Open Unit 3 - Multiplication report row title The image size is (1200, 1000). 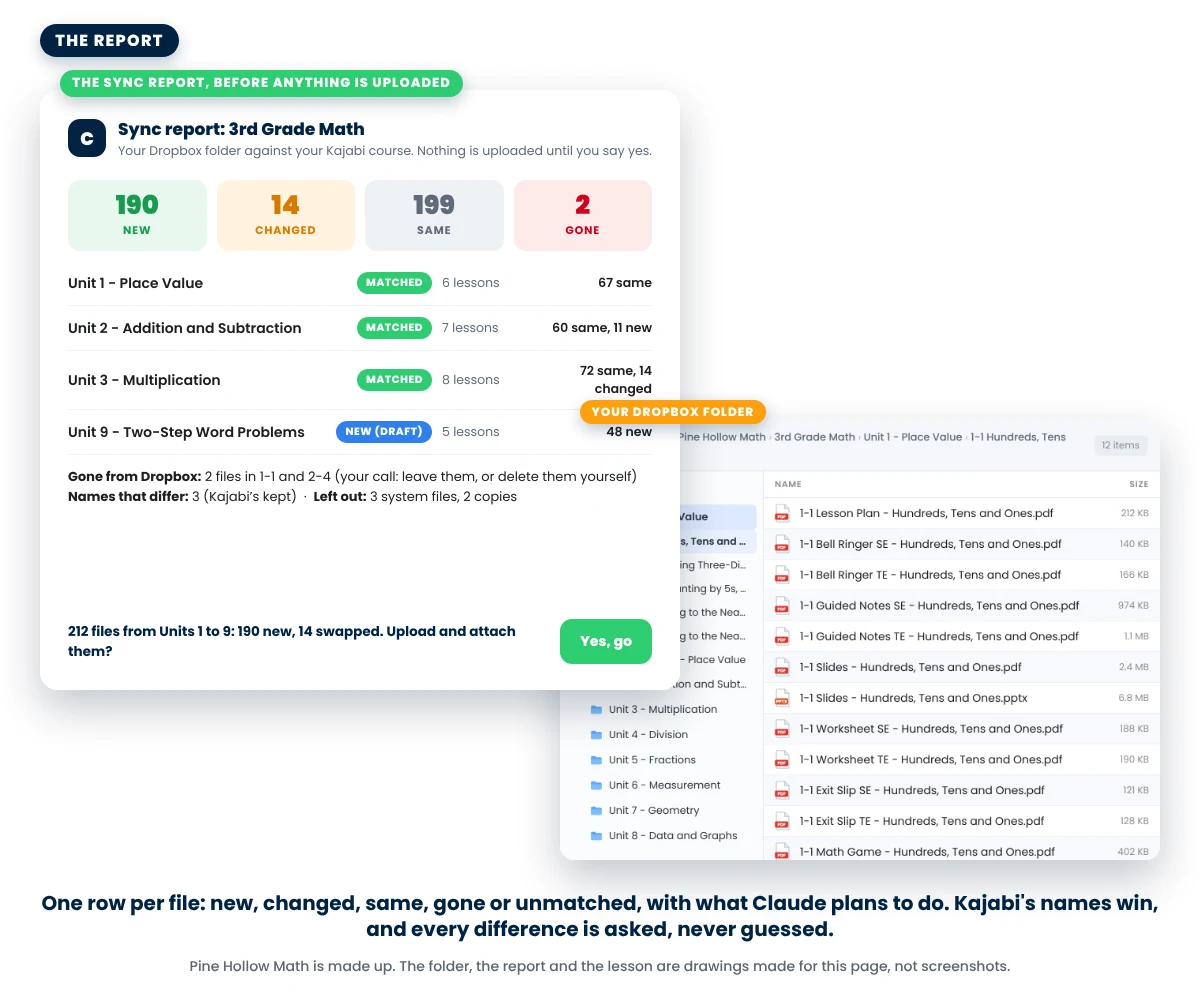coord(144,380)
